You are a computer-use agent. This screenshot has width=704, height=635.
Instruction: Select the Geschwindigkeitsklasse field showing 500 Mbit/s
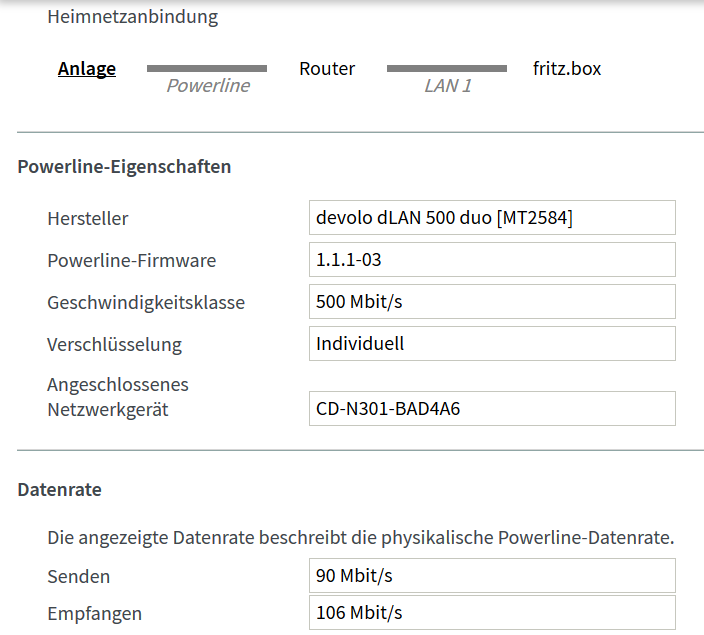tap(492, 301)
